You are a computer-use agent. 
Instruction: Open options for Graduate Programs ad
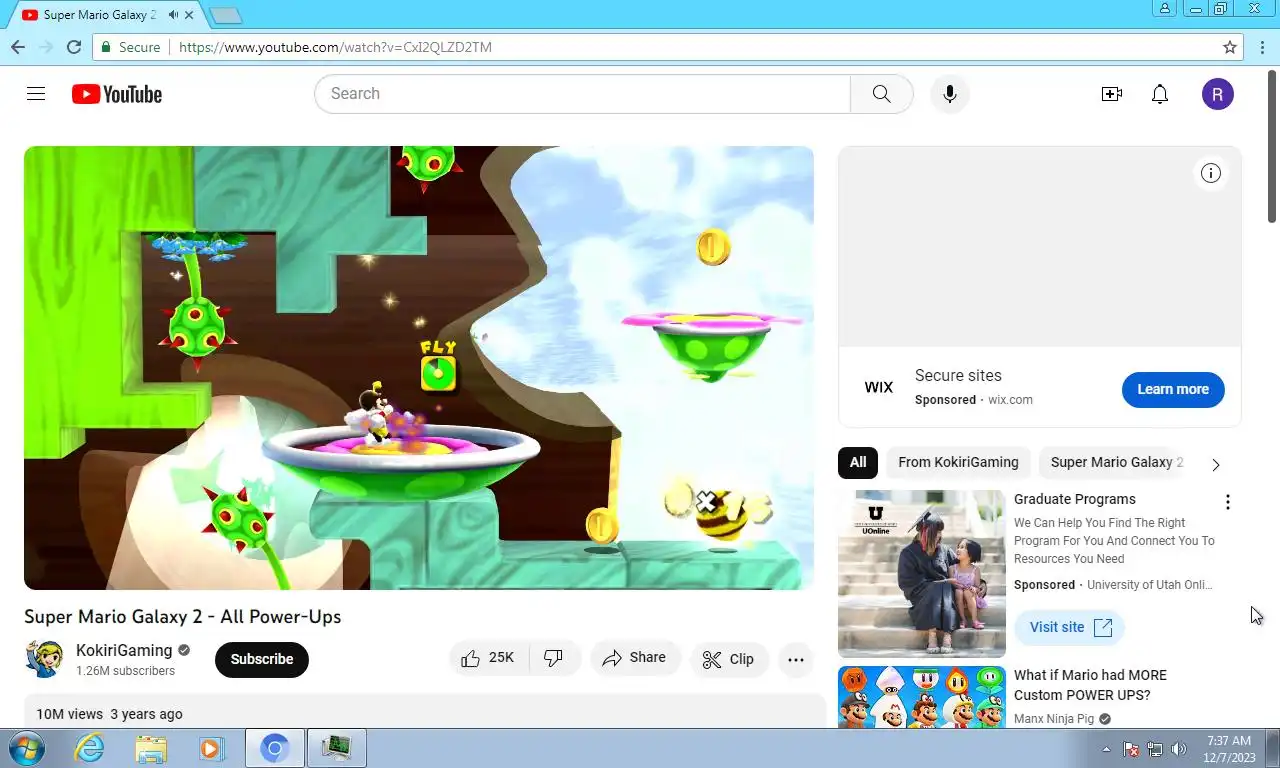coord(1228,502)
